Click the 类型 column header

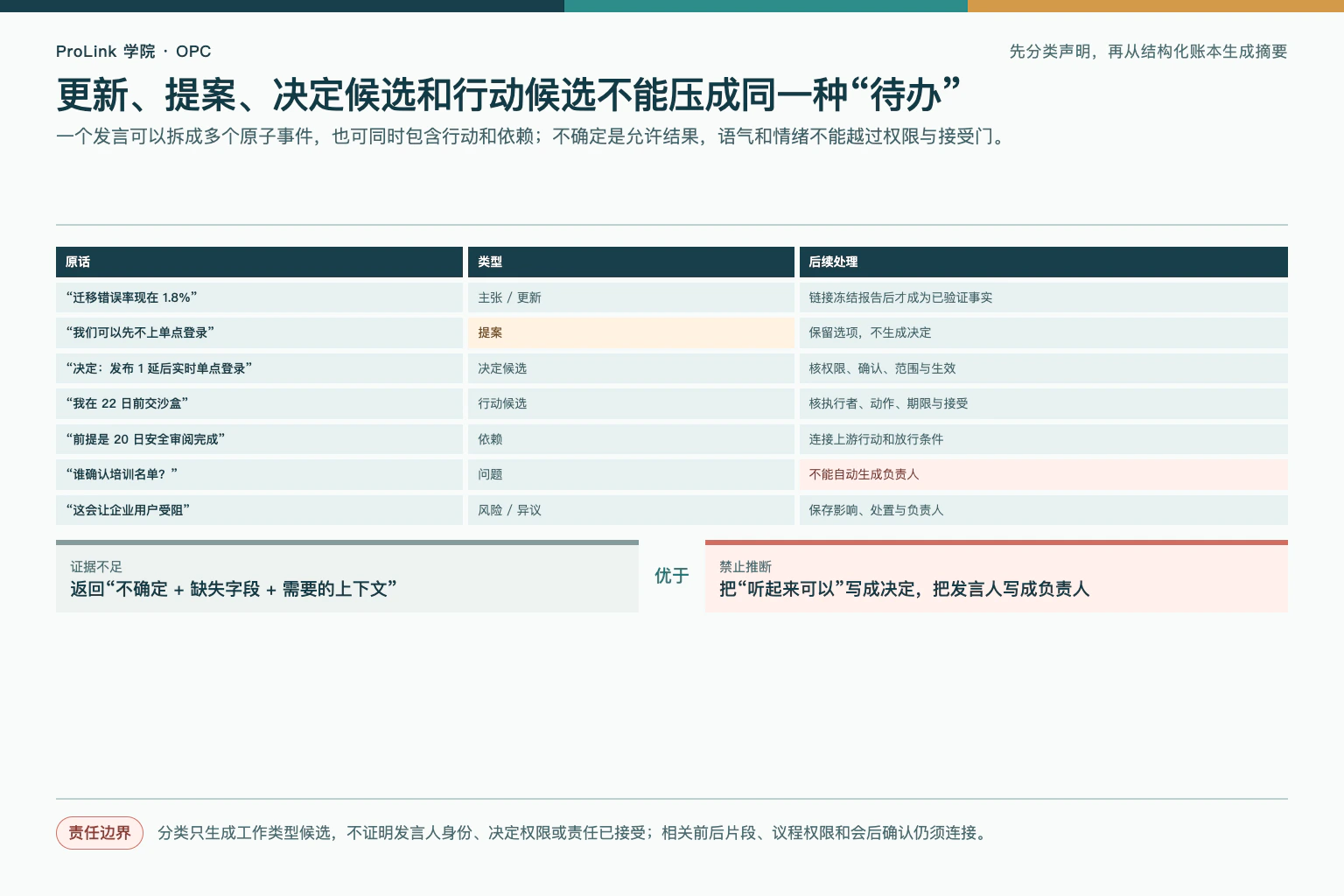point(631,262)
